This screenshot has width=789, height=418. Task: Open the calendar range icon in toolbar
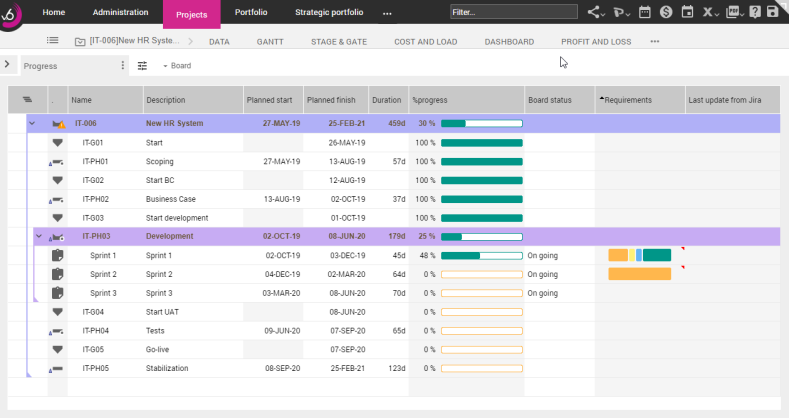645,12
